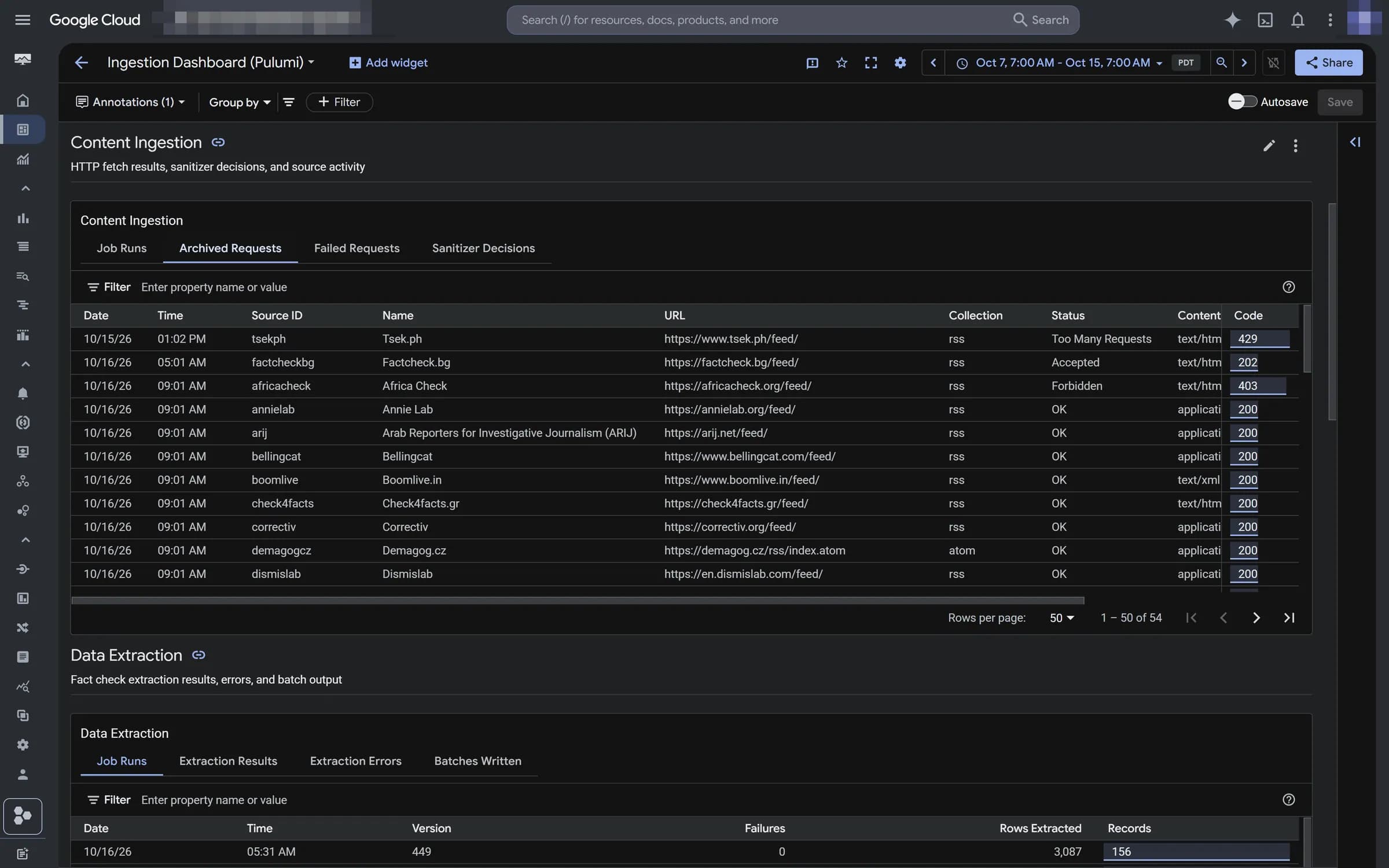The height and width of the screenshot is (868, 1389).
Task: Focus the Google Cloud search bar
Action: (x=792, y=20)
